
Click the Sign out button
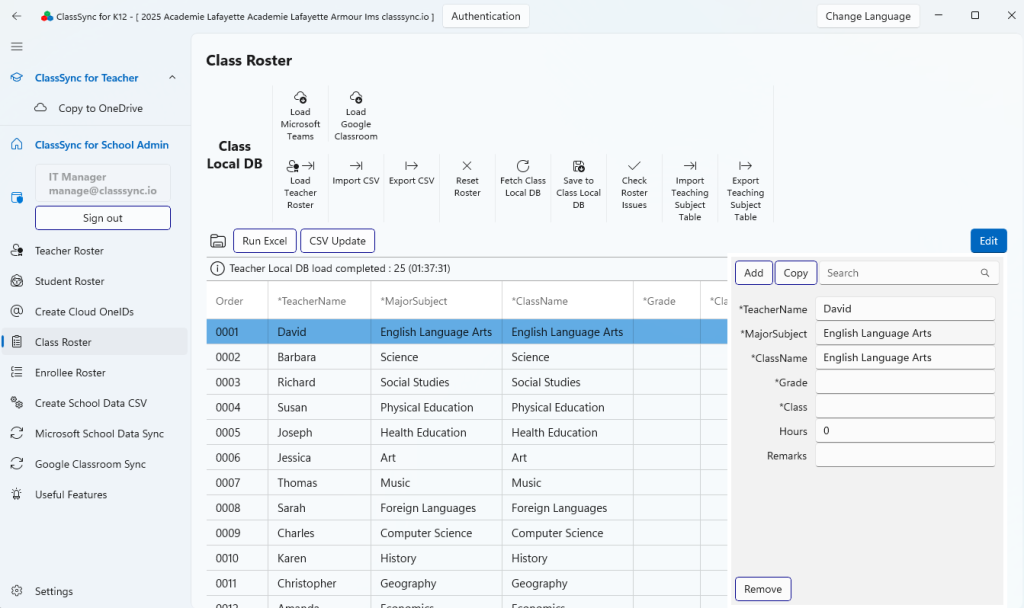pos(103,218)
